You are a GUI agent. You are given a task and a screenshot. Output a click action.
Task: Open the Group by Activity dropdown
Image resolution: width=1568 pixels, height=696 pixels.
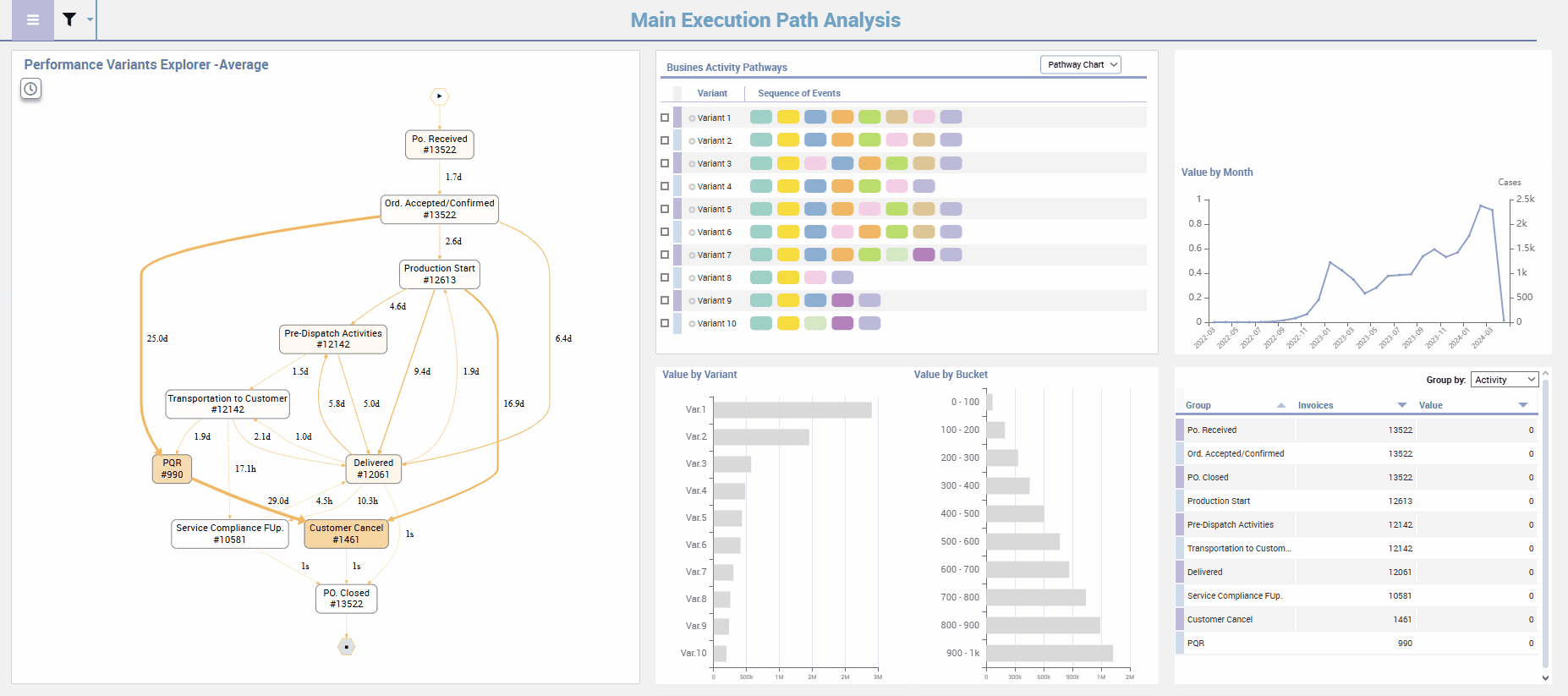[x=1505, y=380]
